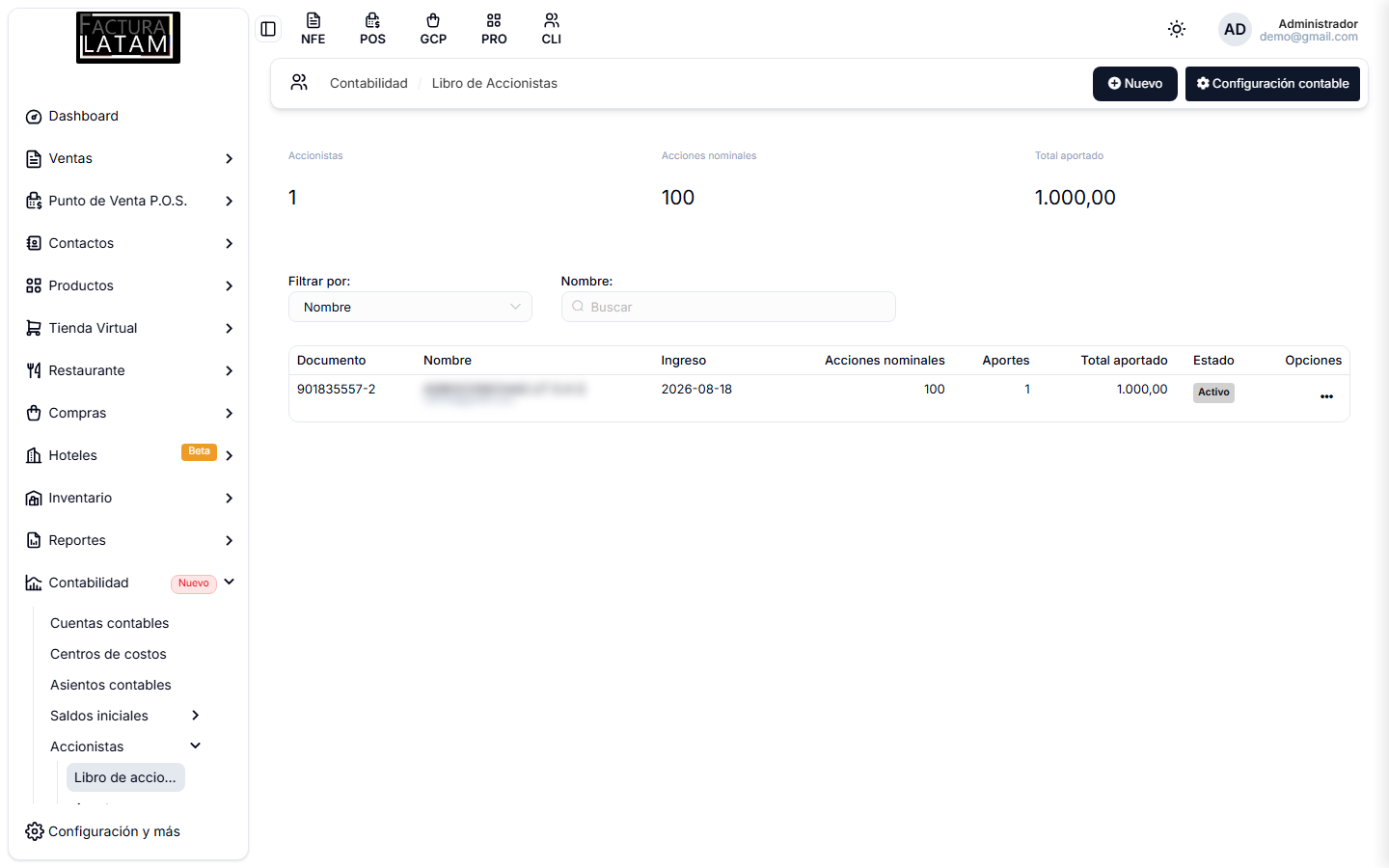Click the Nuevo button
The width and height of the screenshot is (1389, 868).
coord(1135,84)
